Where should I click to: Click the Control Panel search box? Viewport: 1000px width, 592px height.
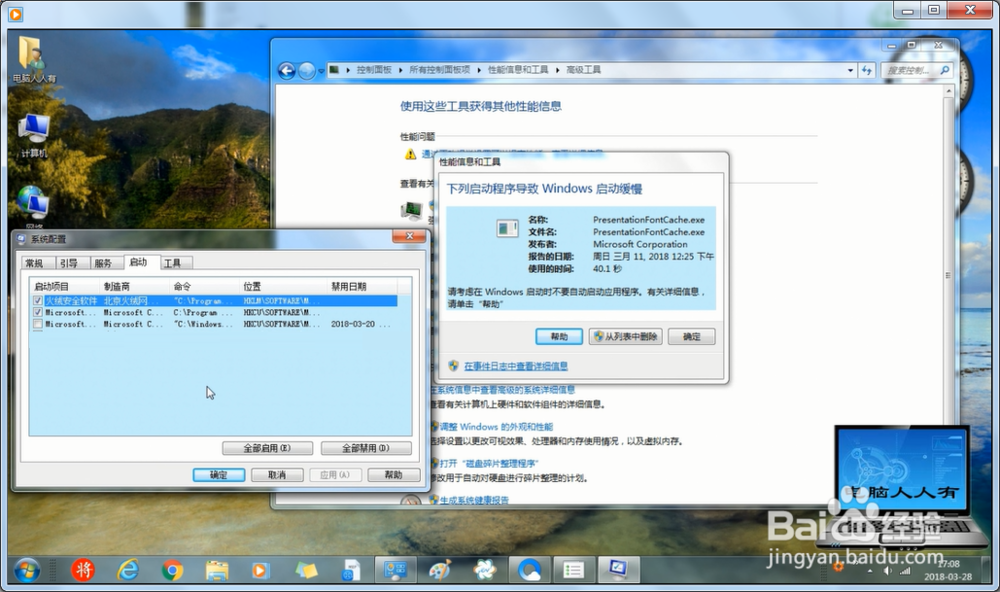pos(911,70)
